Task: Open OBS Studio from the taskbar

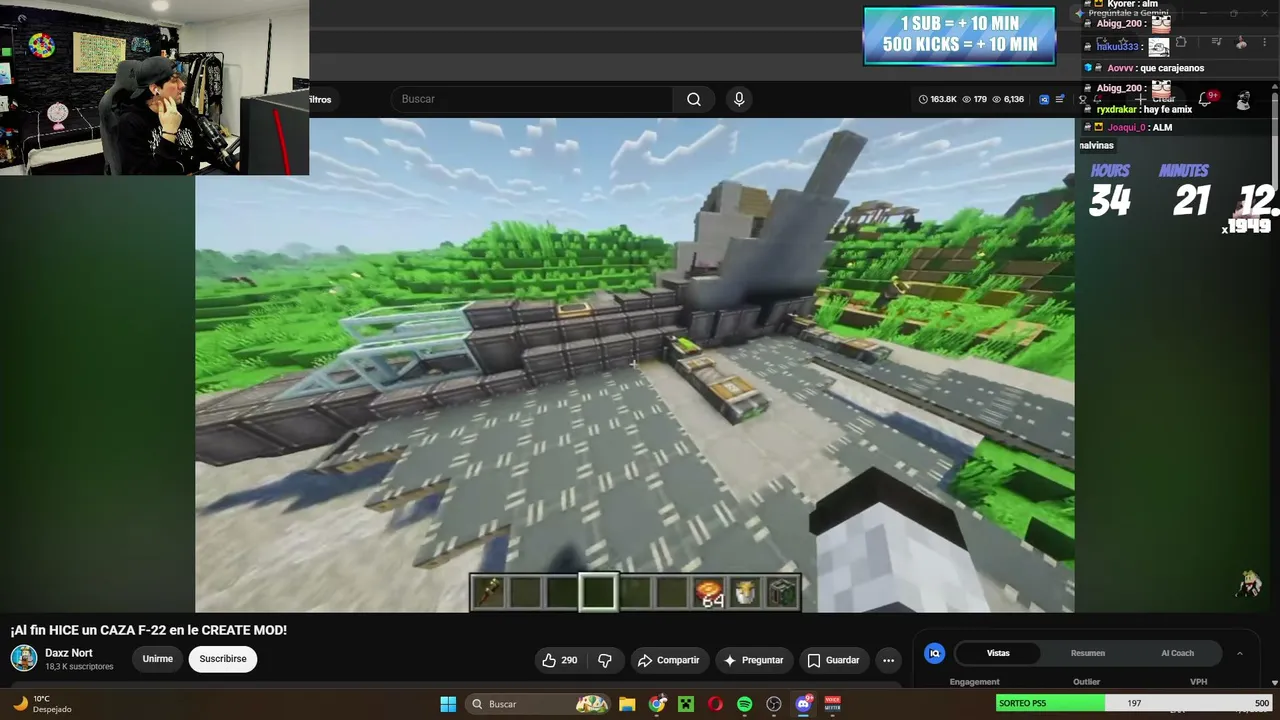Action: pos(773,704)
